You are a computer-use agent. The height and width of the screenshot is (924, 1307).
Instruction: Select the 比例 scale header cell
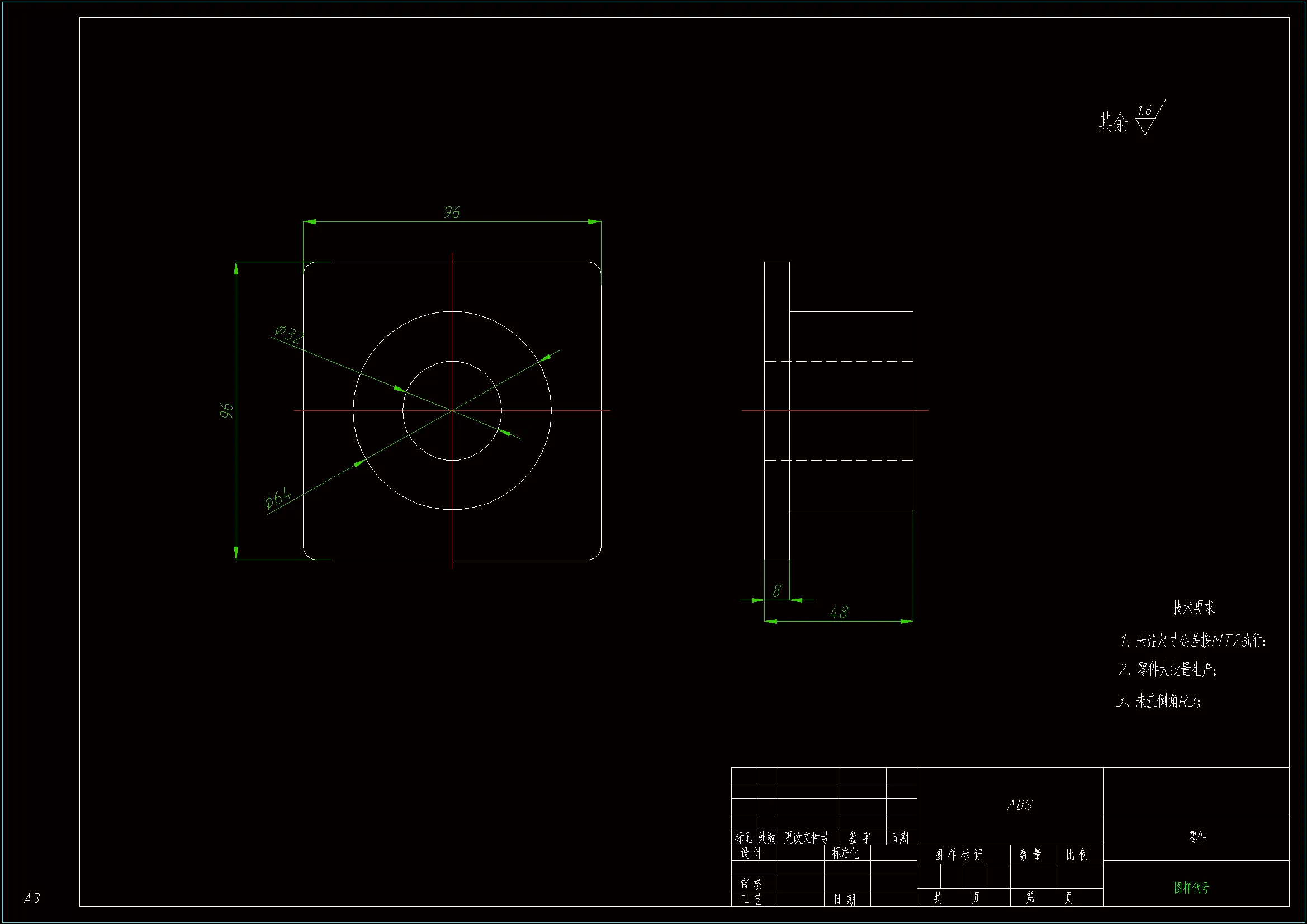point(1077,854)
